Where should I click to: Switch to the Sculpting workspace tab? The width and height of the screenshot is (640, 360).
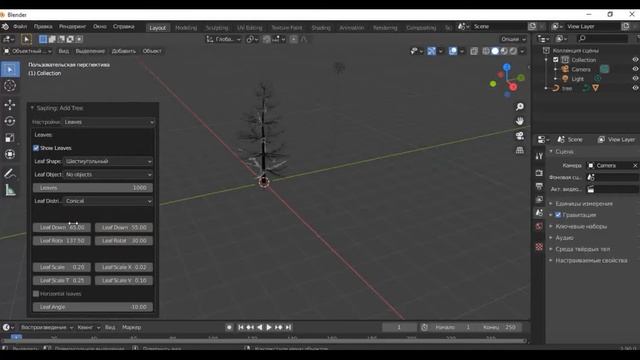pos(217,28)
